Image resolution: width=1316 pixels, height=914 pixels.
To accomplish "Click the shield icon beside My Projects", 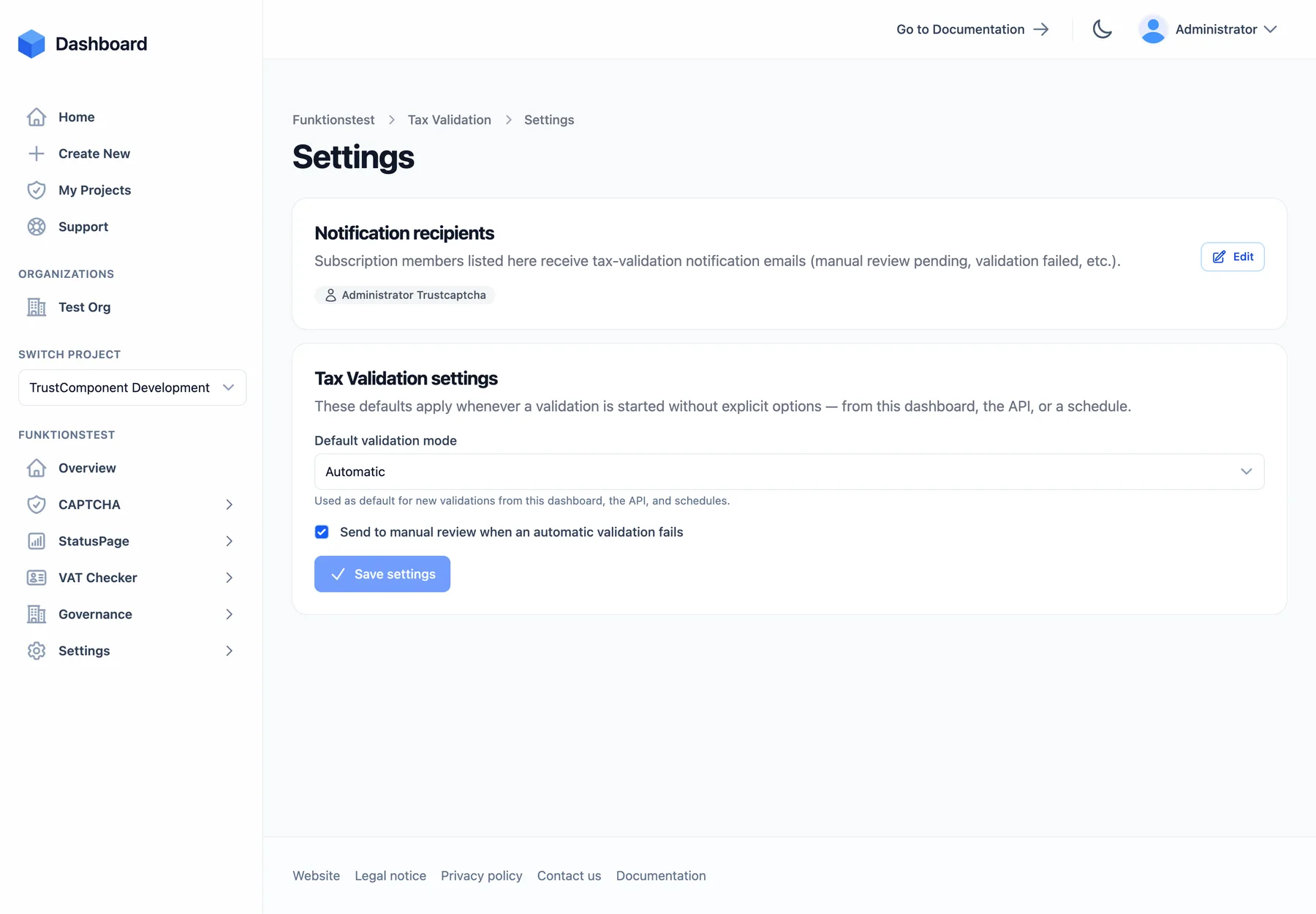I will 37,190.
